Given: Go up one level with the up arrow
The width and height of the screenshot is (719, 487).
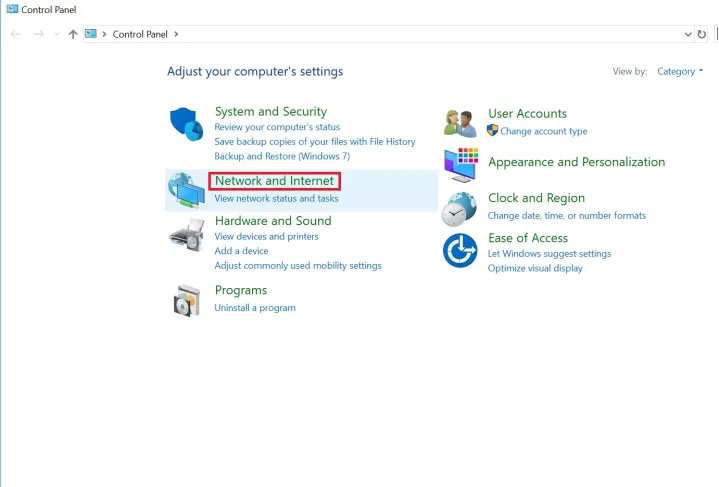Looking at the screenshot, I should (x=72, y=34).
